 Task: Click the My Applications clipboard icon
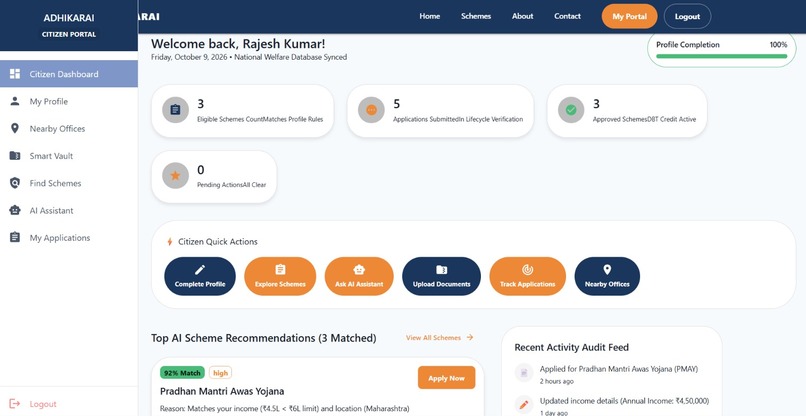click(15, 237)
